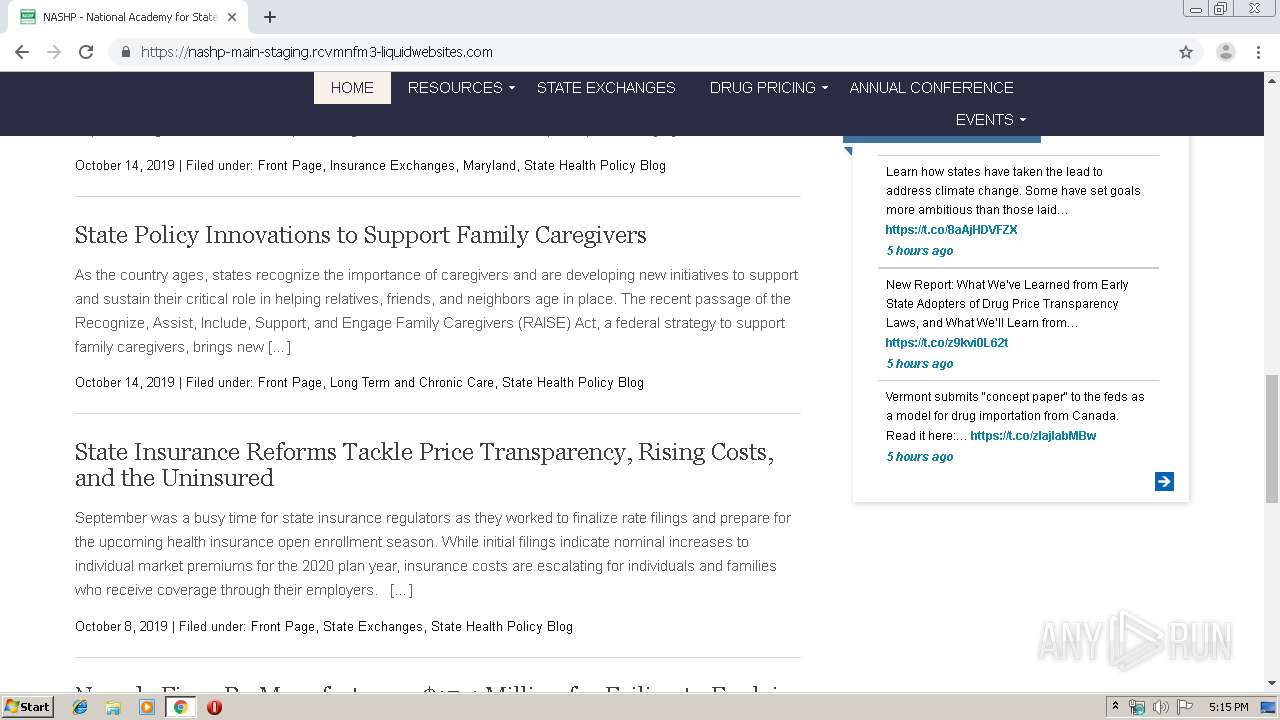Open tweet link t.co/zlajlabMBw
The image size is (1280, 720).
pyautogui.click(x=1033, y=436)
